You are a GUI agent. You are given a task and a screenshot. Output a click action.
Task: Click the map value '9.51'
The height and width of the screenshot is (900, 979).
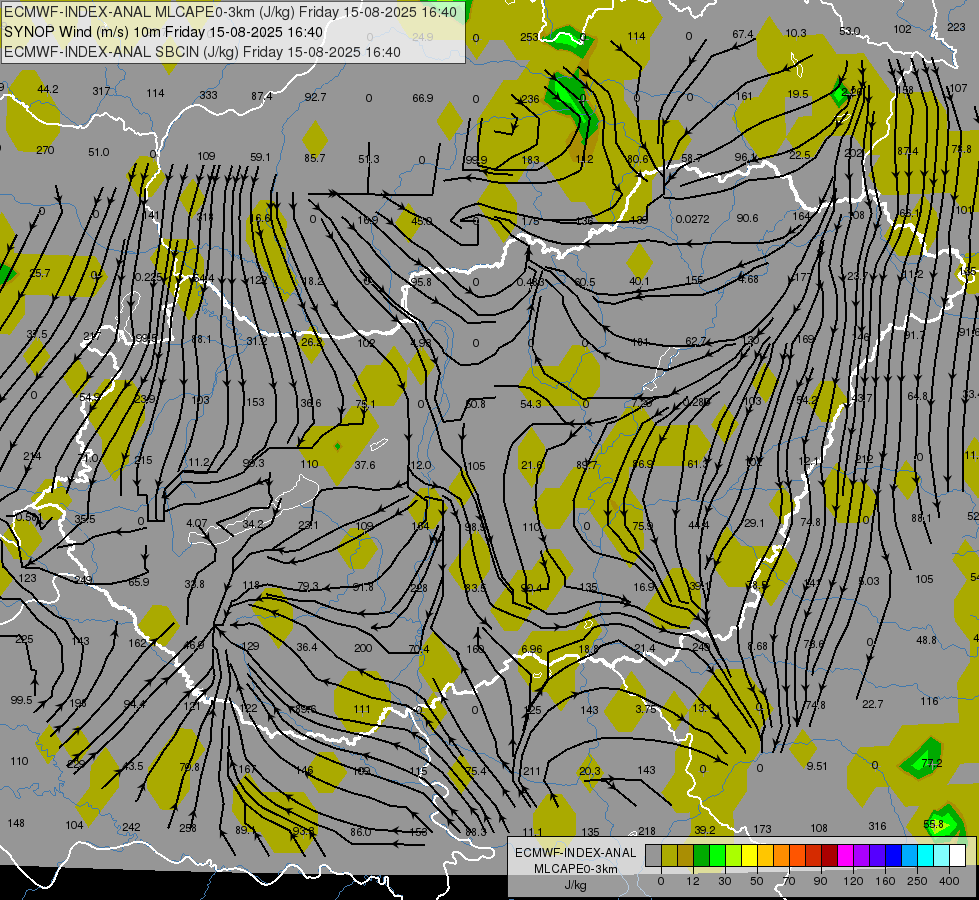coord(817,766)
